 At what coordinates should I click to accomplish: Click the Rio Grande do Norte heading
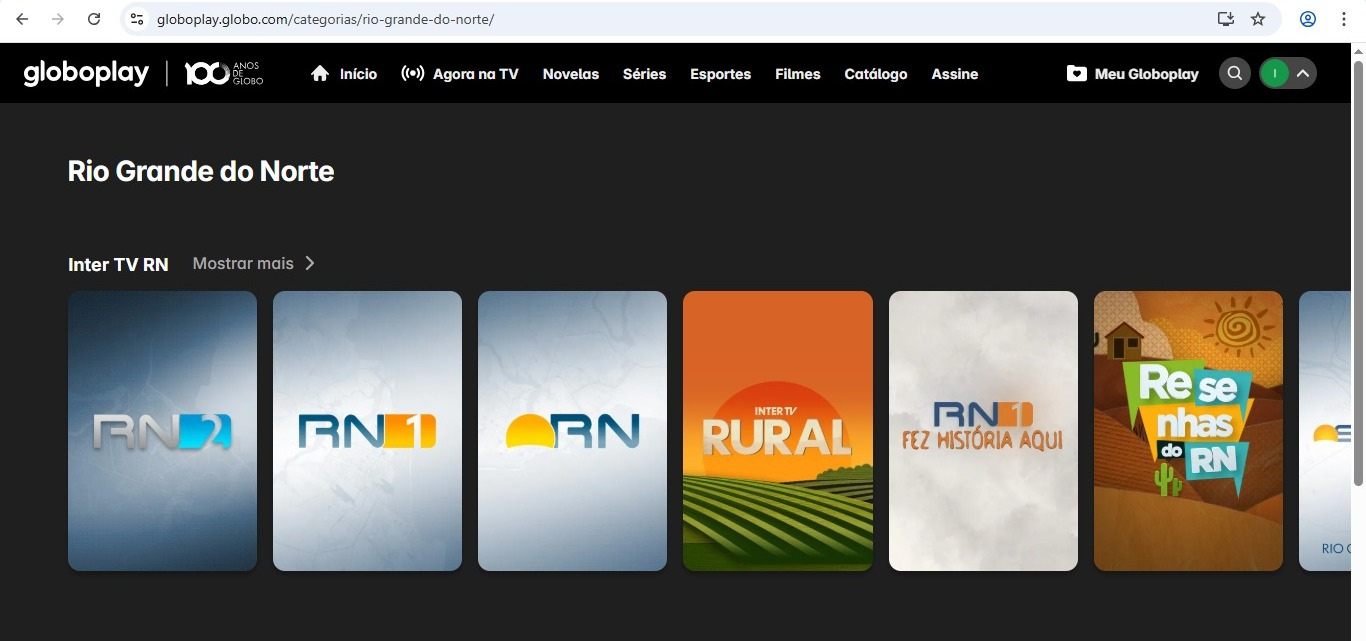coord(201,172)
